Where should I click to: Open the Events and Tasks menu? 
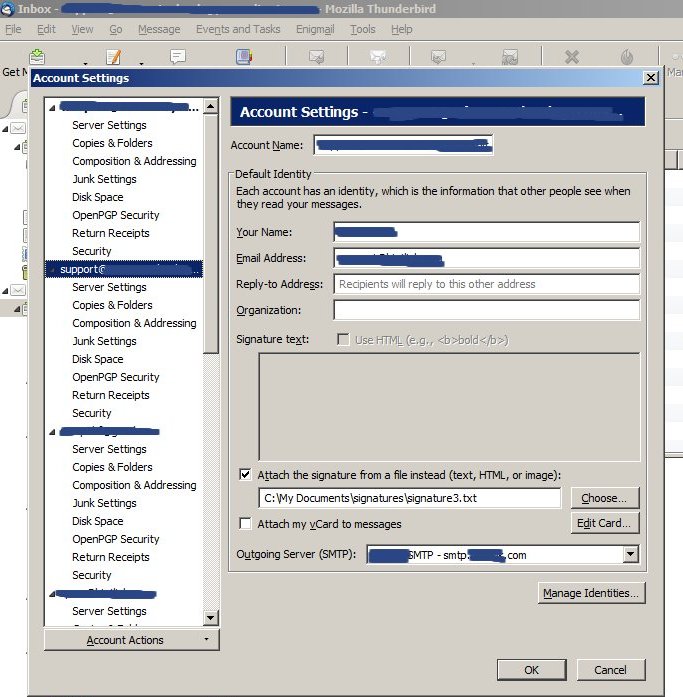(238, 29)
